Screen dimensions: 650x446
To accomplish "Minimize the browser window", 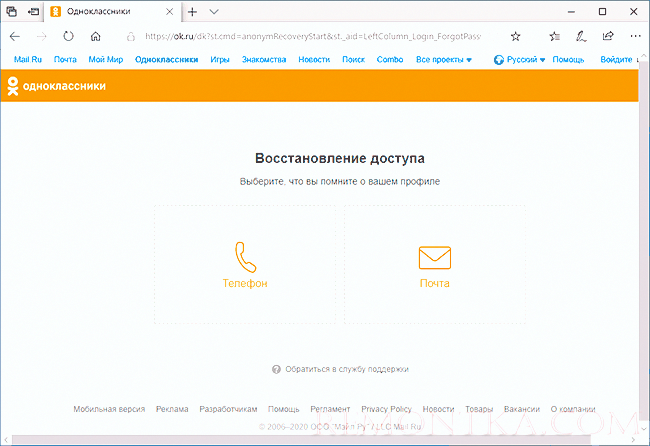I will [x=571, y=12].
